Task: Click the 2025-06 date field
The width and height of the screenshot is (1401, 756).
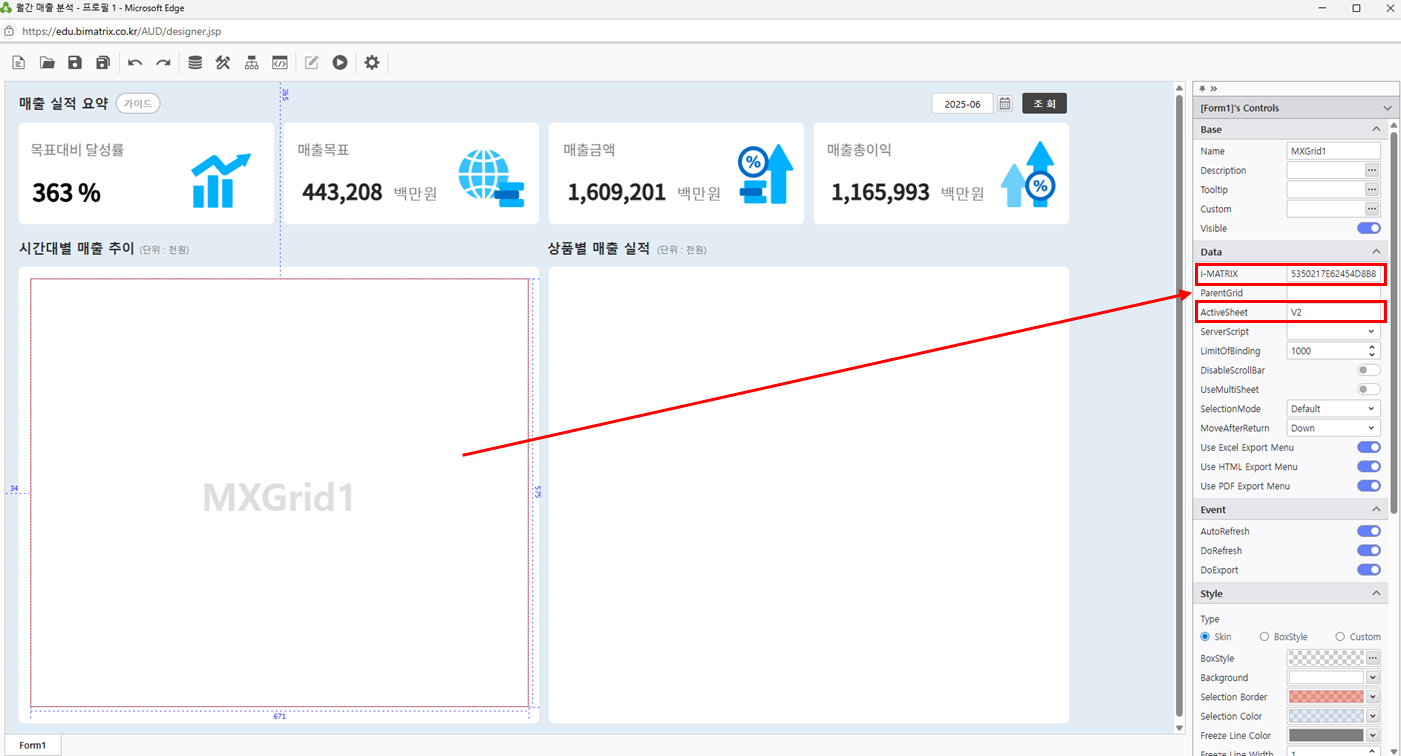Action: pos(963,104)
